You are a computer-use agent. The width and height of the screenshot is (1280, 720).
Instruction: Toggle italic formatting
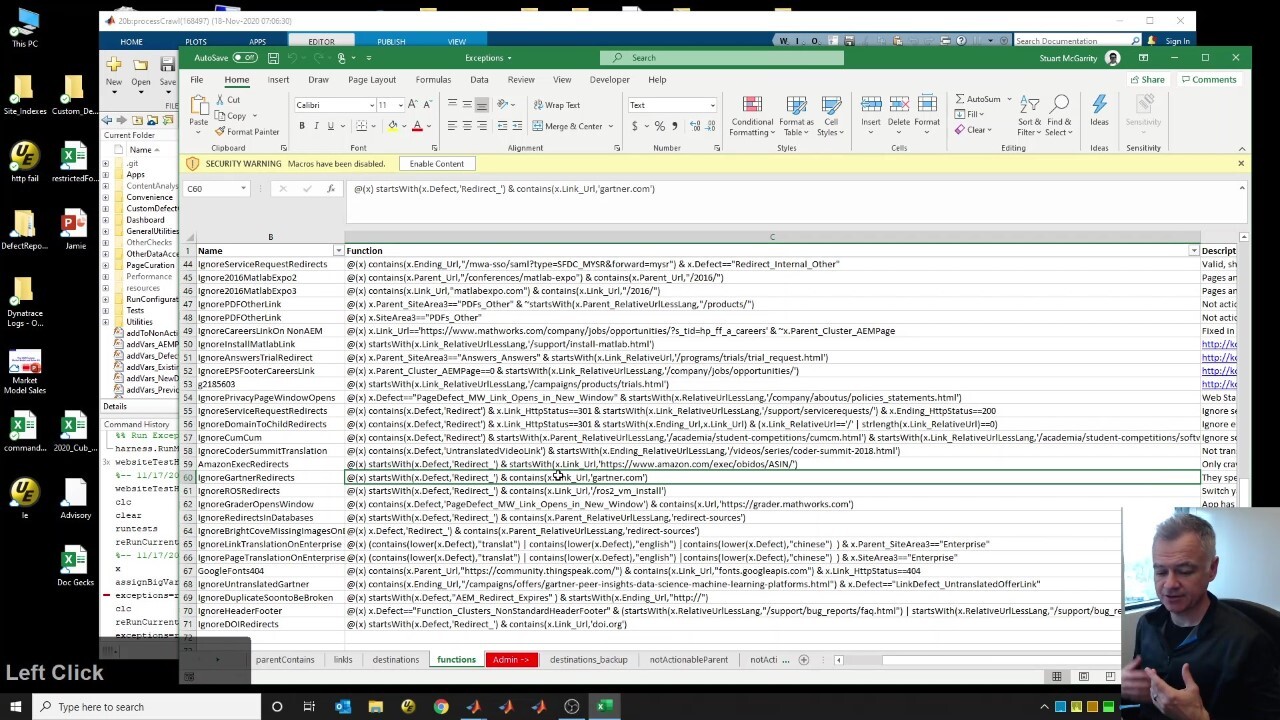317,126
